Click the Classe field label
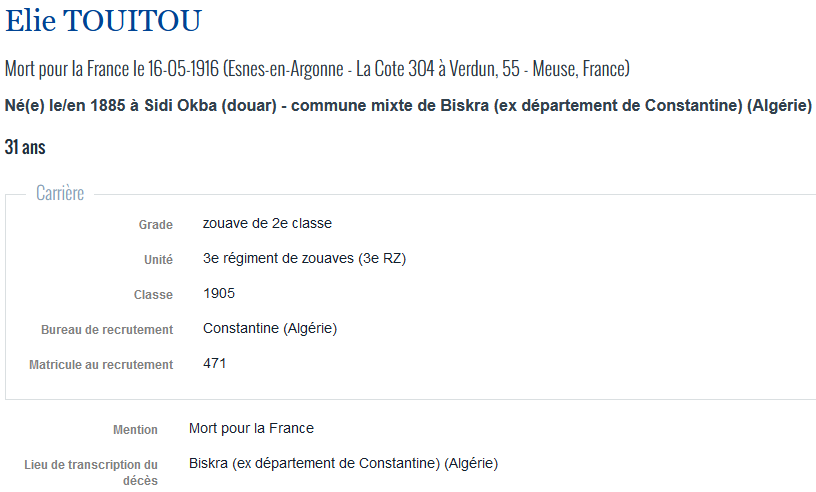 153,295
